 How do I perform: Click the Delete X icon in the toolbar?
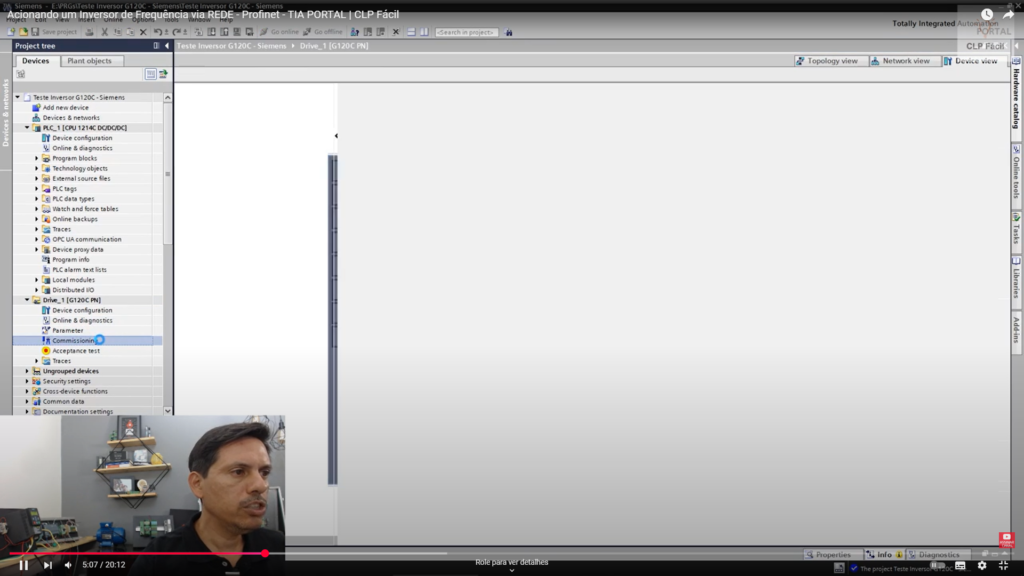[143, 32]
